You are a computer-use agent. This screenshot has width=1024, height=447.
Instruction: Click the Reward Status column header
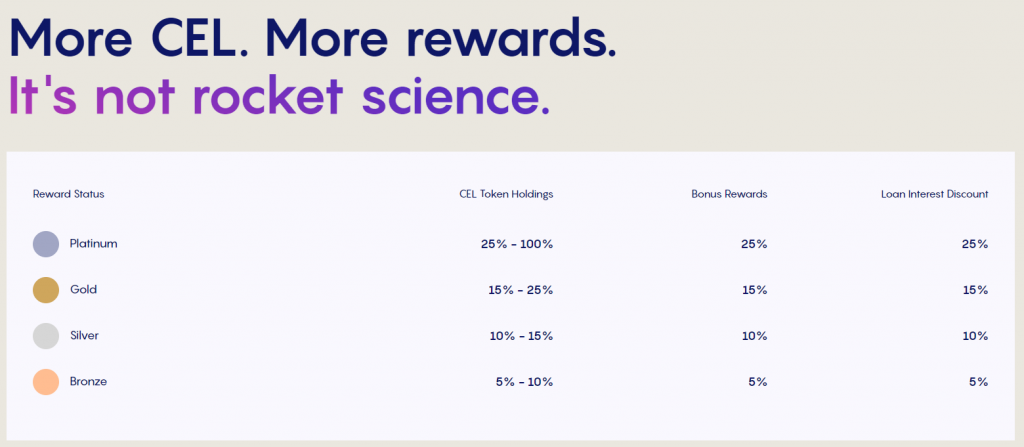(69, 194)
